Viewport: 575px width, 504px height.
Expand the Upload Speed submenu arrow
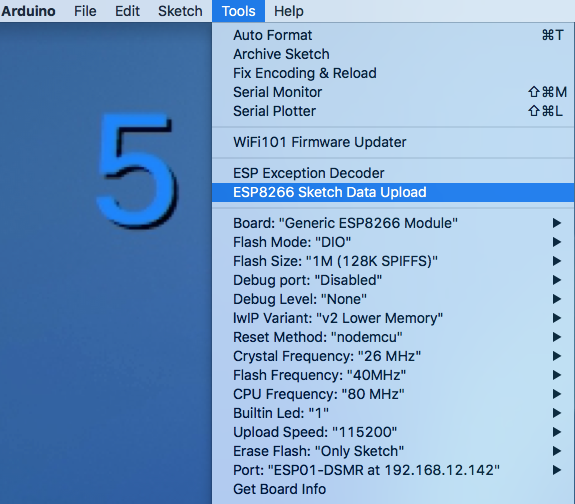[x=557, y=432]
